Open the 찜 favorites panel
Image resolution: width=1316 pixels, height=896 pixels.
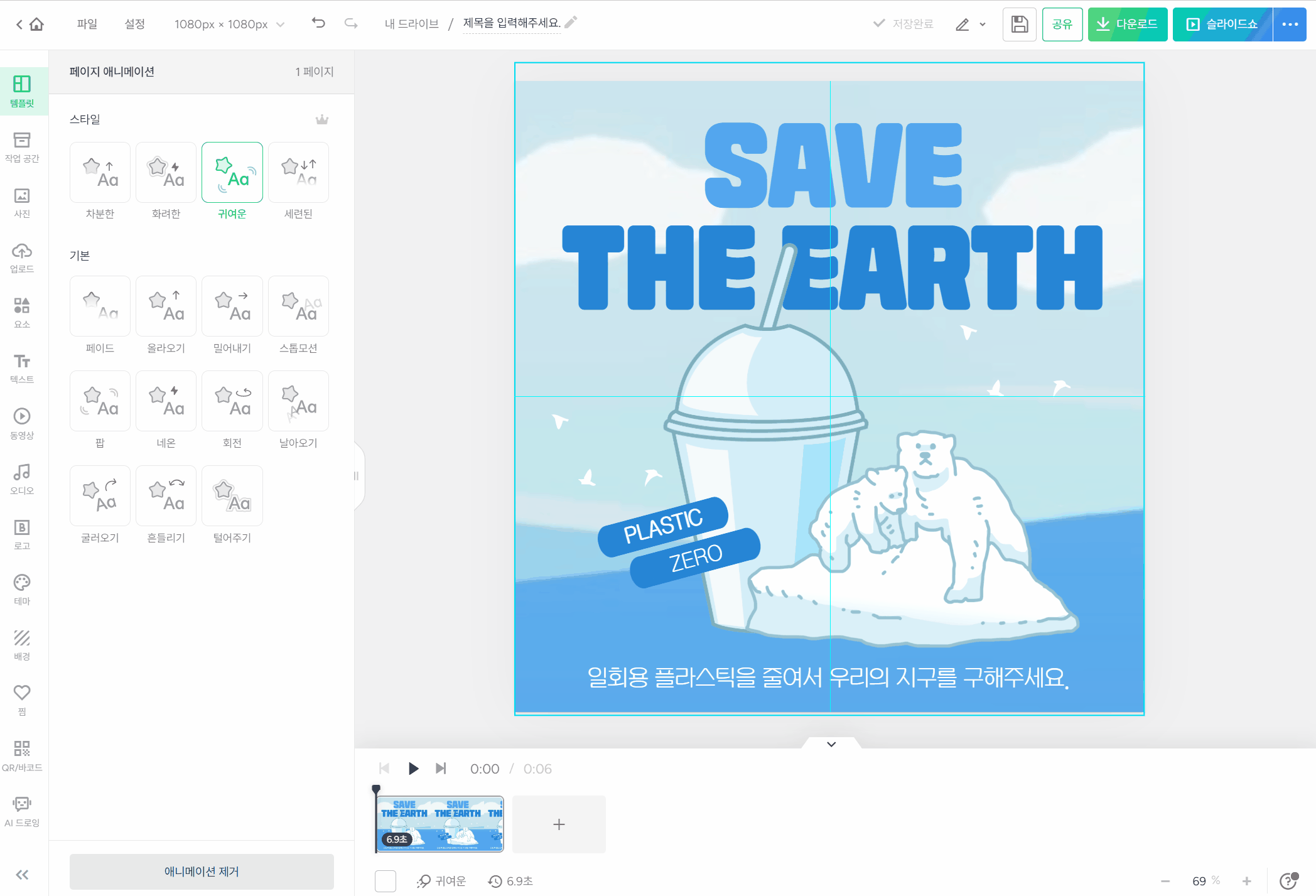(x=23, y=700)
